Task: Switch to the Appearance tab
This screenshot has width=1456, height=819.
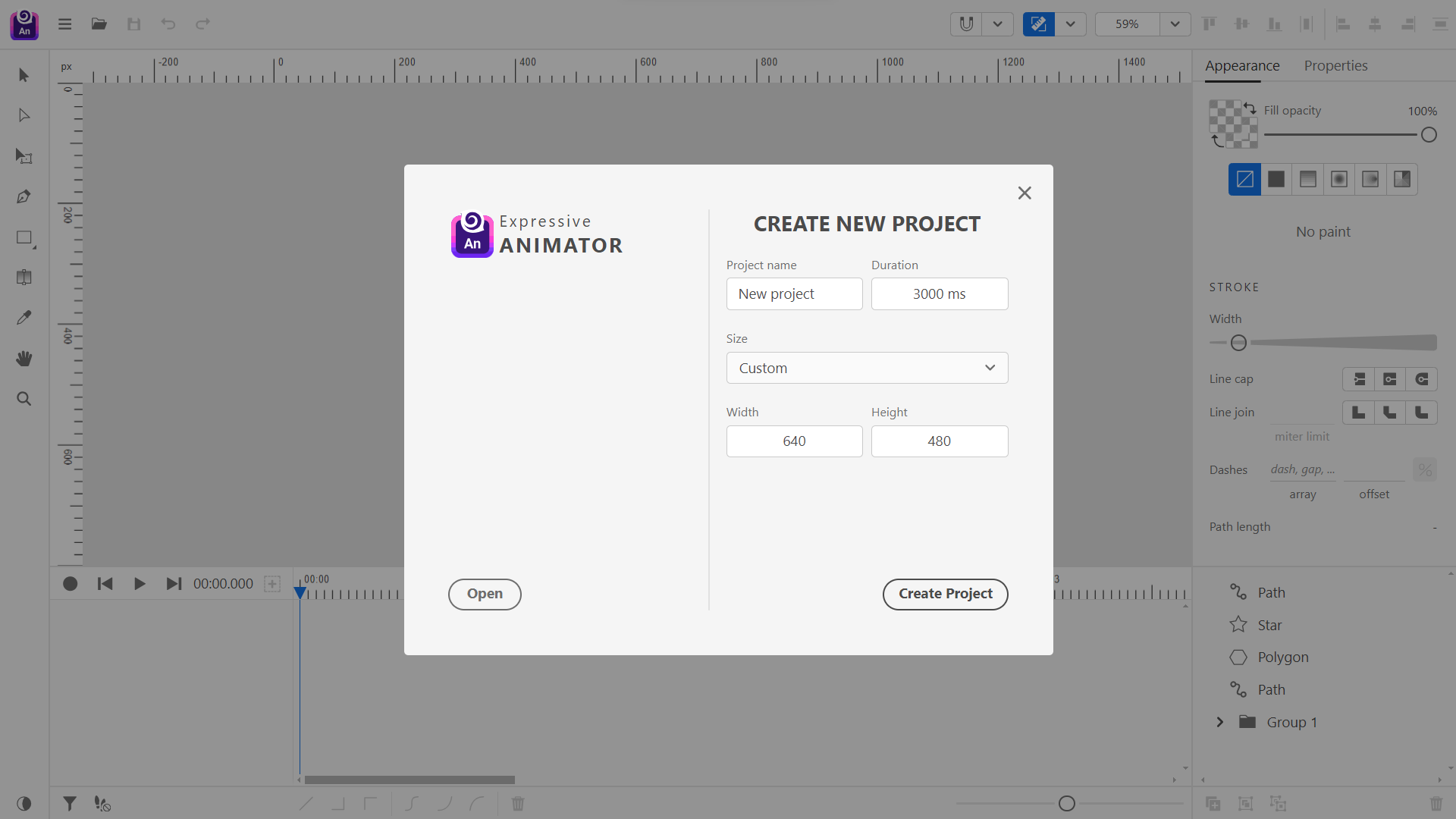Action: [x=1241, y=66]
